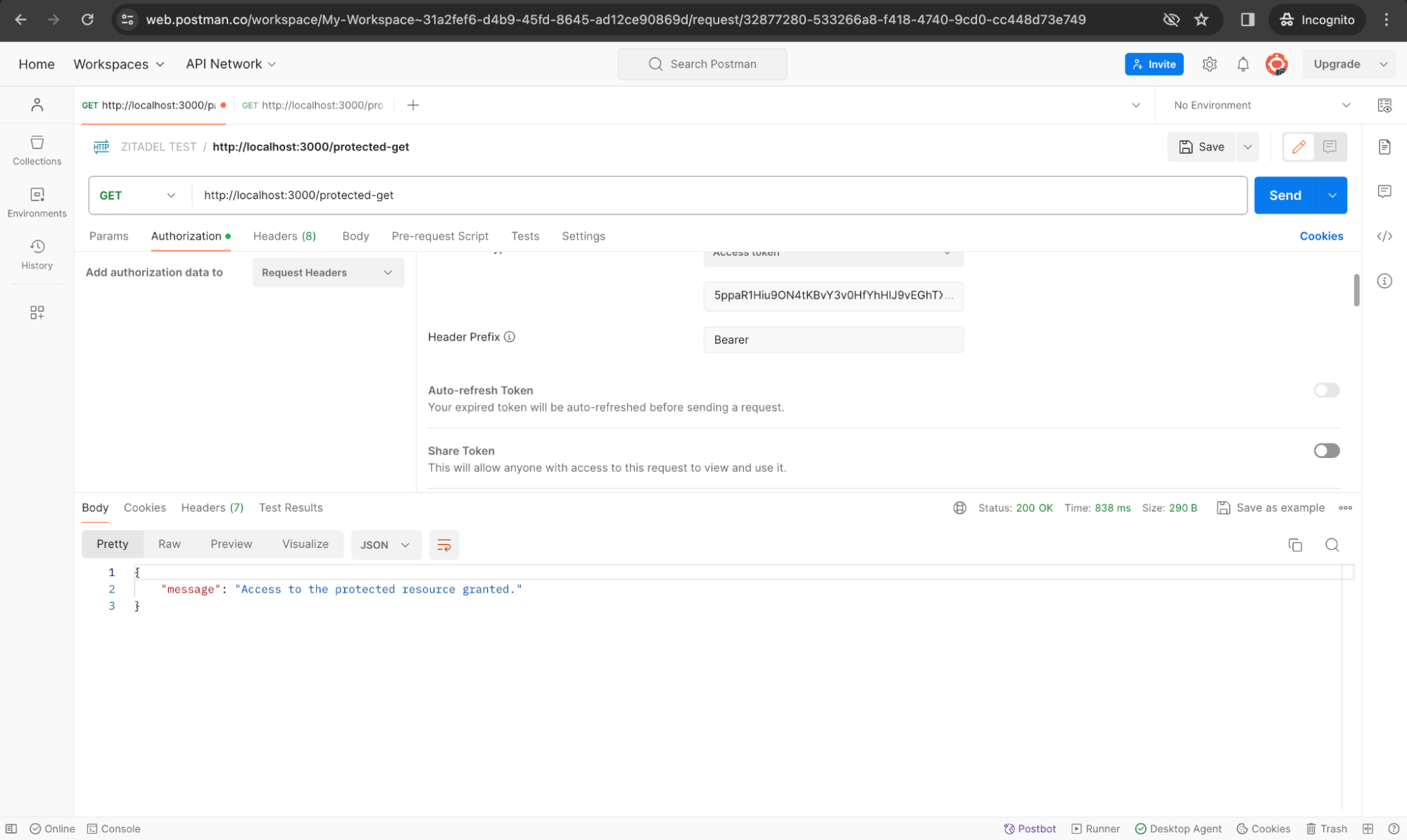Click the request info icon

coord(1384,281)
